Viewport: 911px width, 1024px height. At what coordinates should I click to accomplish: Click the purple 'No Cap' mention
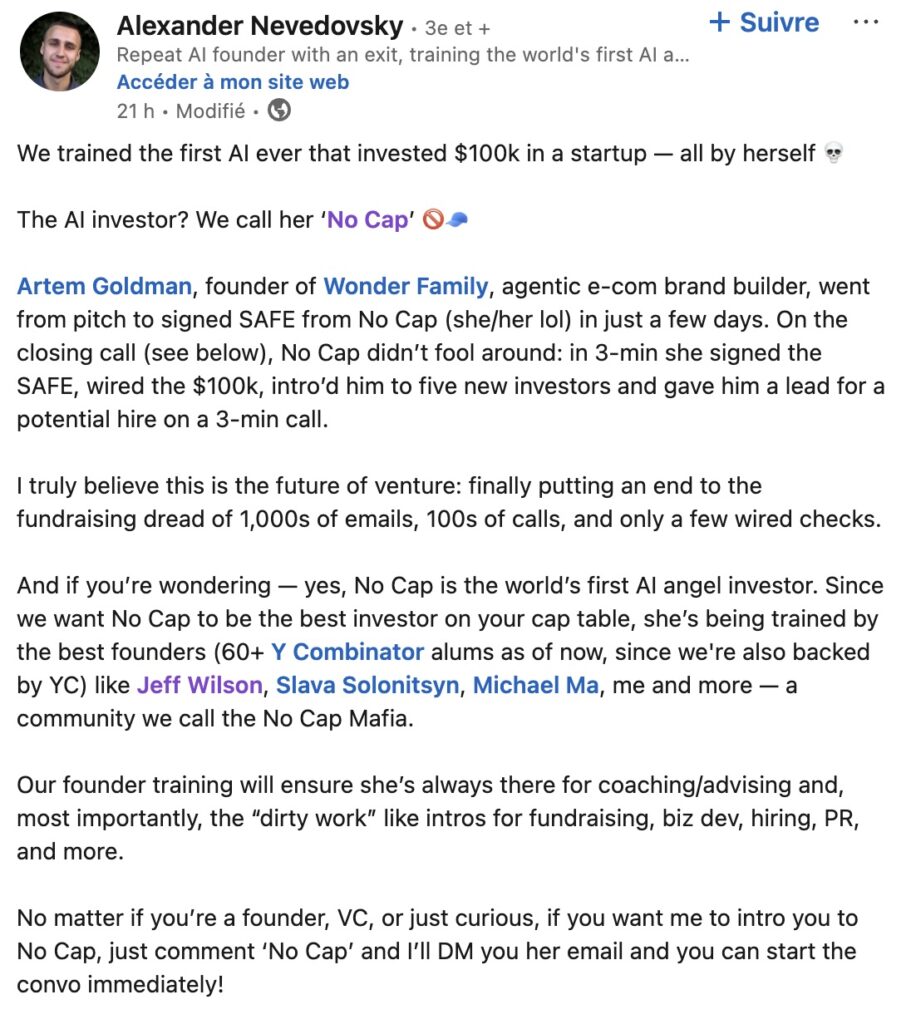click(x=368, y=219)
